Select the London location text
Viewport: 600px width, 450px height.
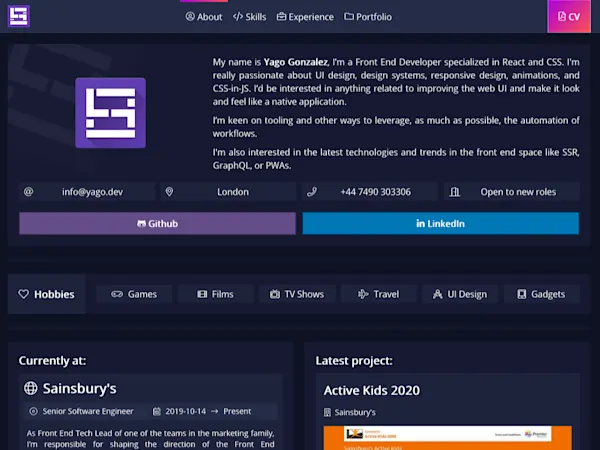click(233, 192)
